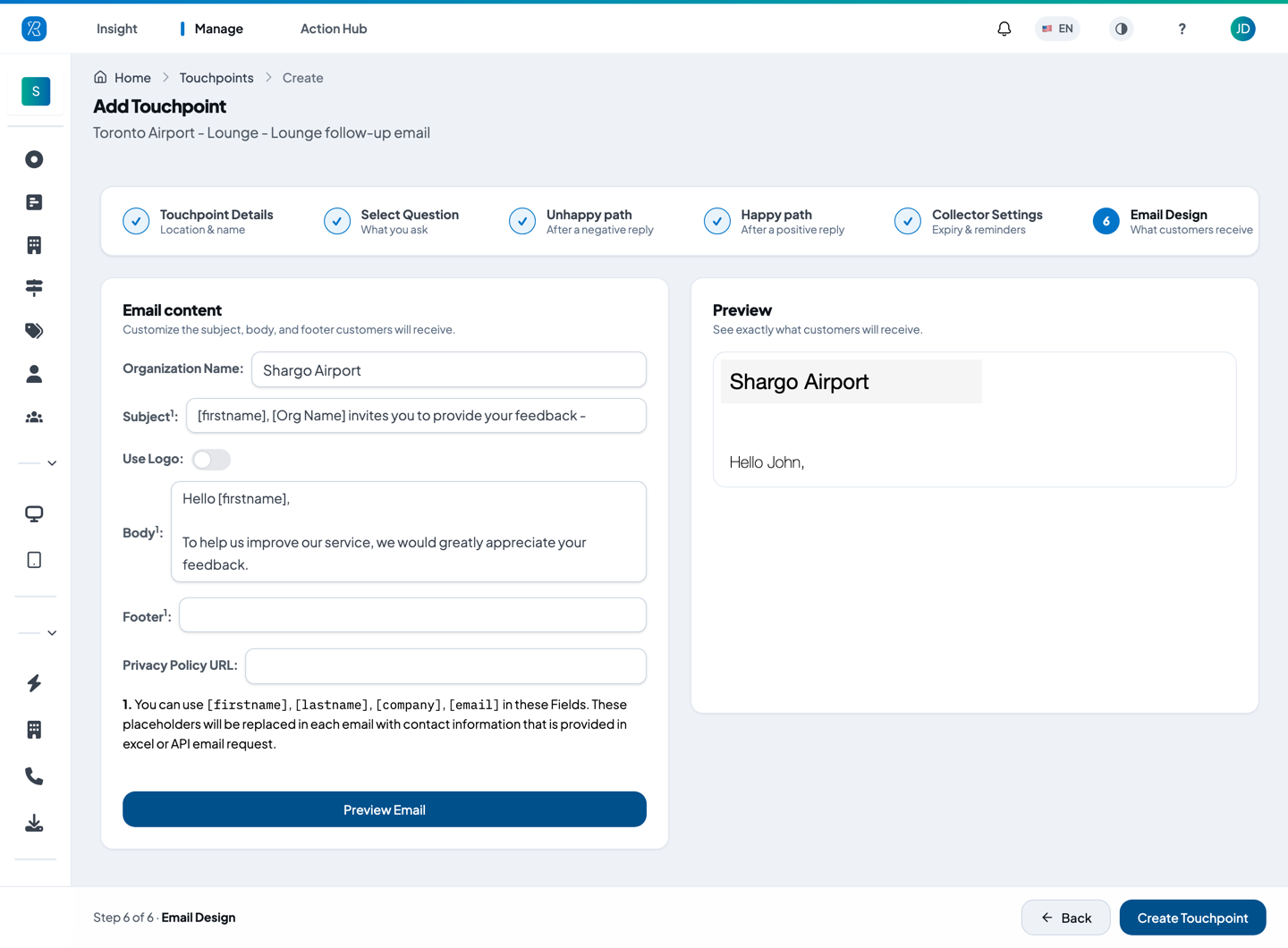Image resolution: width=1288 pixels, height=948 pixels.
Task: Open the JD user avatar menu
Action: (1243, 29)
